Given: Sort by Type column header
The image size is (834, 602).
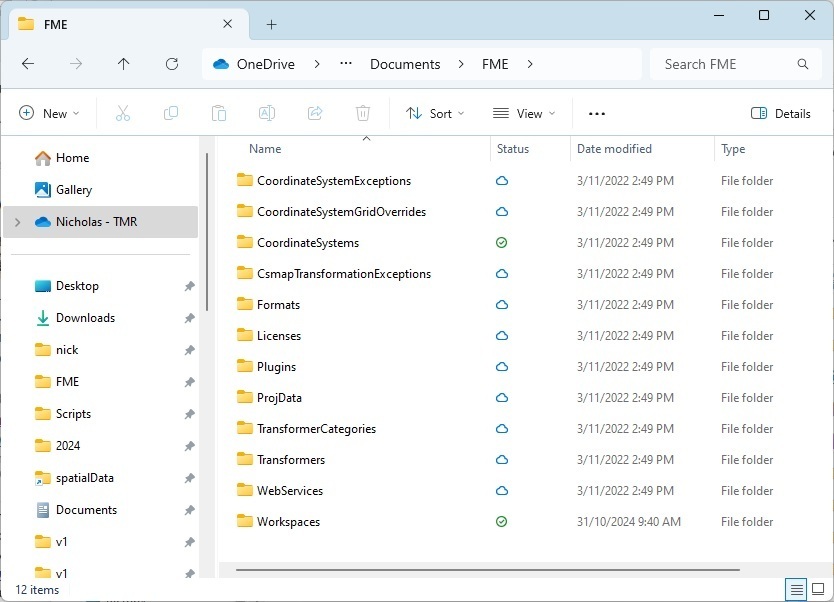Looking at the screenshot, I should [733, 149].
